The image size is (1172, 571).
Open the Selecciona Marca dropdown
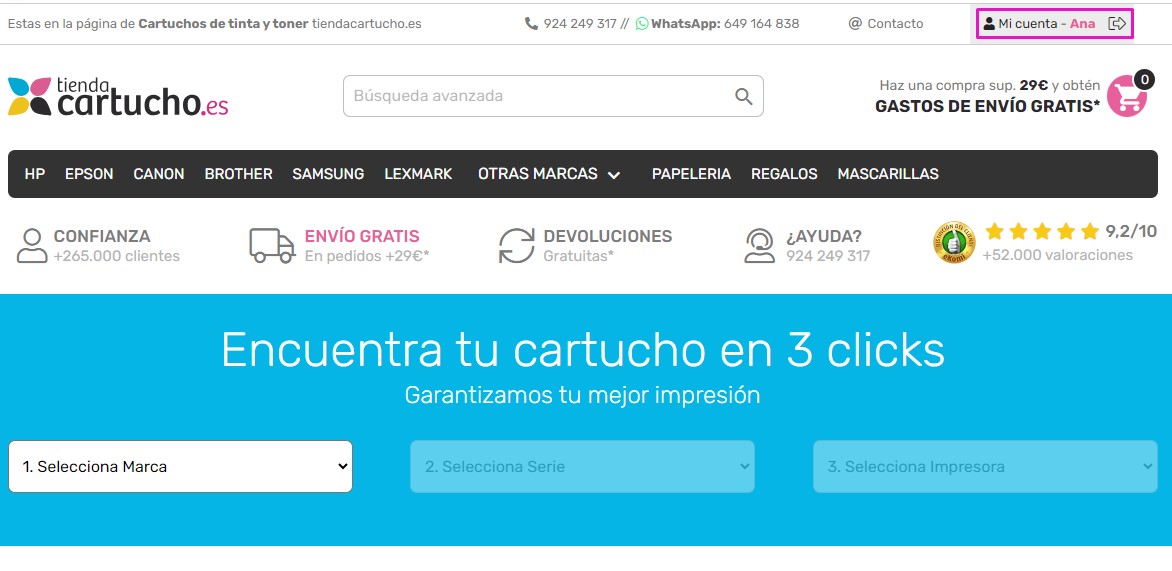coord(180,466)
